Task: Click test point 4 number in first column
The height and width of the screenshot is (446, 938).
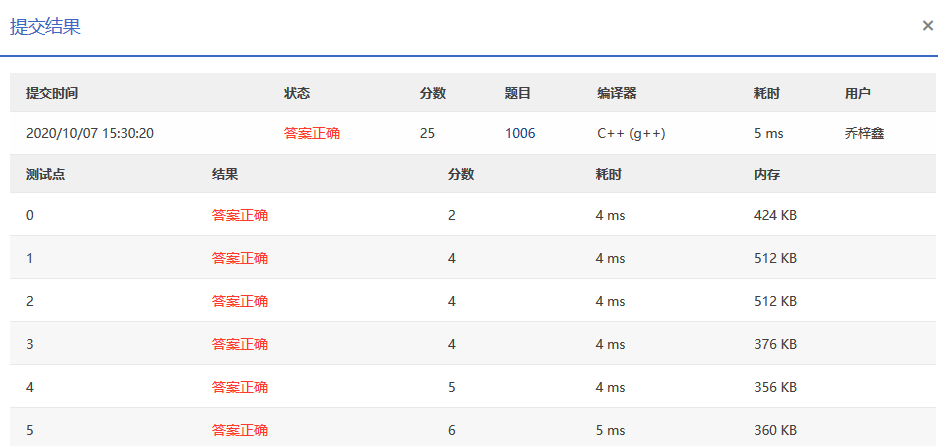Action: pos(30,387)
